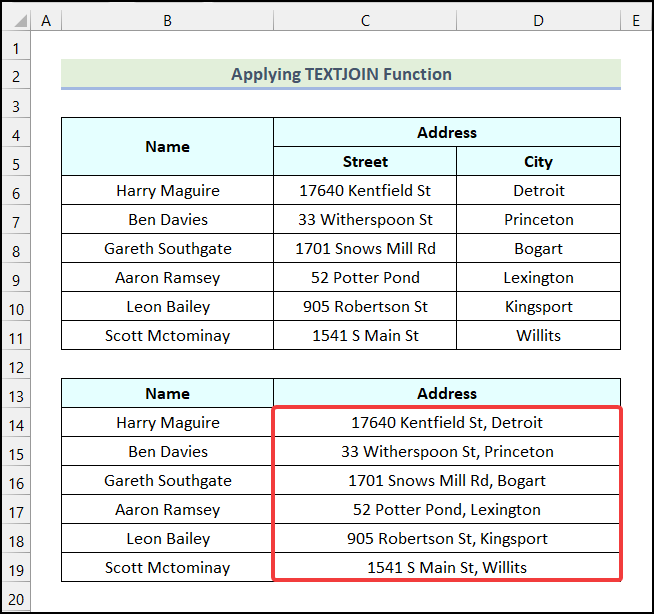Select Gareth Southgate cell in row 16
654x614 pixels.
pyautogui.click(x=167, y=480)
